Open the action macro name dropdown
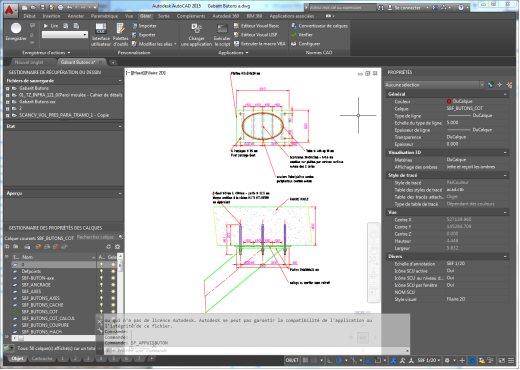The width and height of the screenshot is (520, 370). pyautogui.click(x=65, y=34)
